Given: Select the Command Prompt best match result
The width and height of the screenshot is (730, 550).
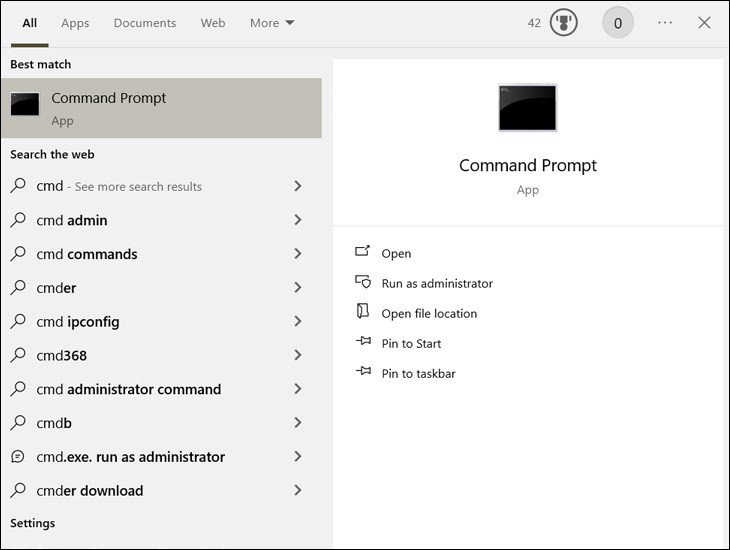Looking at the screenshot, I should point(161,108).
